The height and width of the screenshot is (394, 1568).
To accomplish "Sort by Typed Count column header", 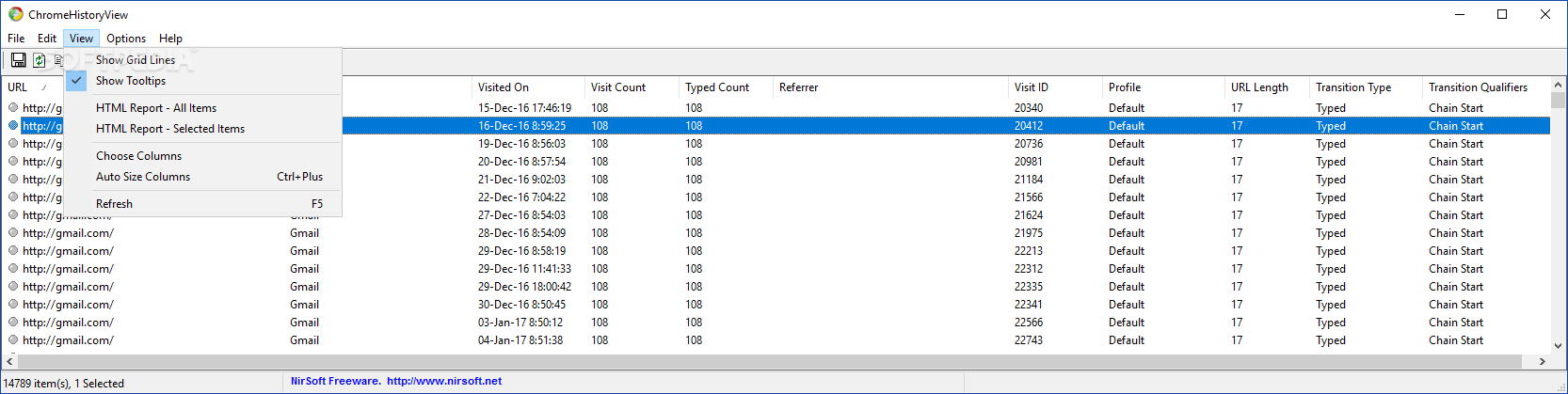I will [726, 87].
